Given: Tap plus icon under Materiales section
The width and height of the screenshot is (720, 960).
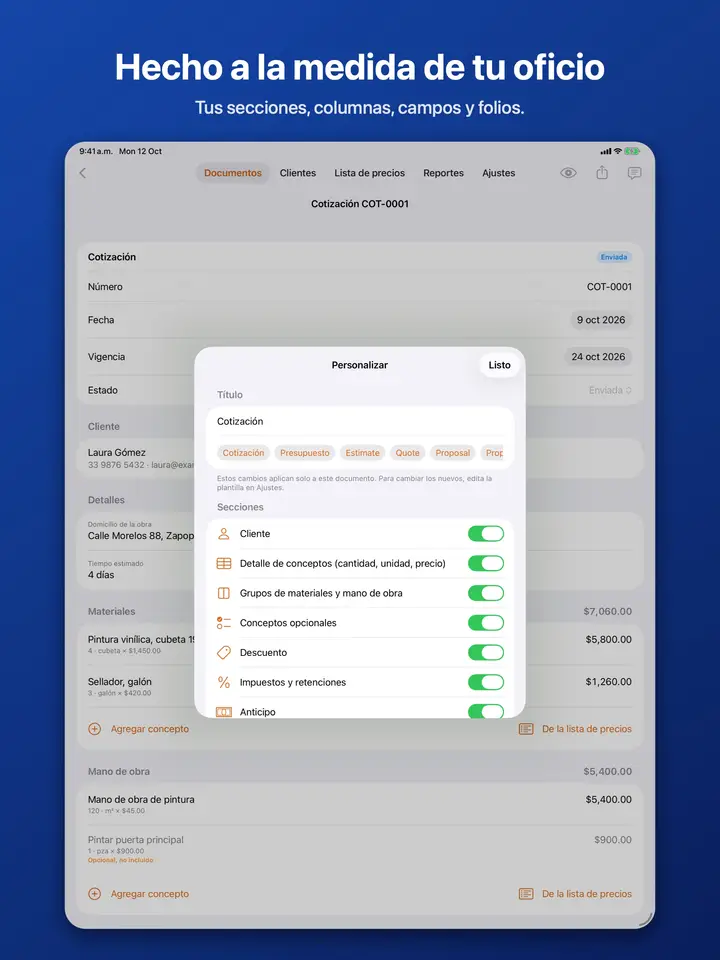Looking at the screenshot, I should click(94, 729).
